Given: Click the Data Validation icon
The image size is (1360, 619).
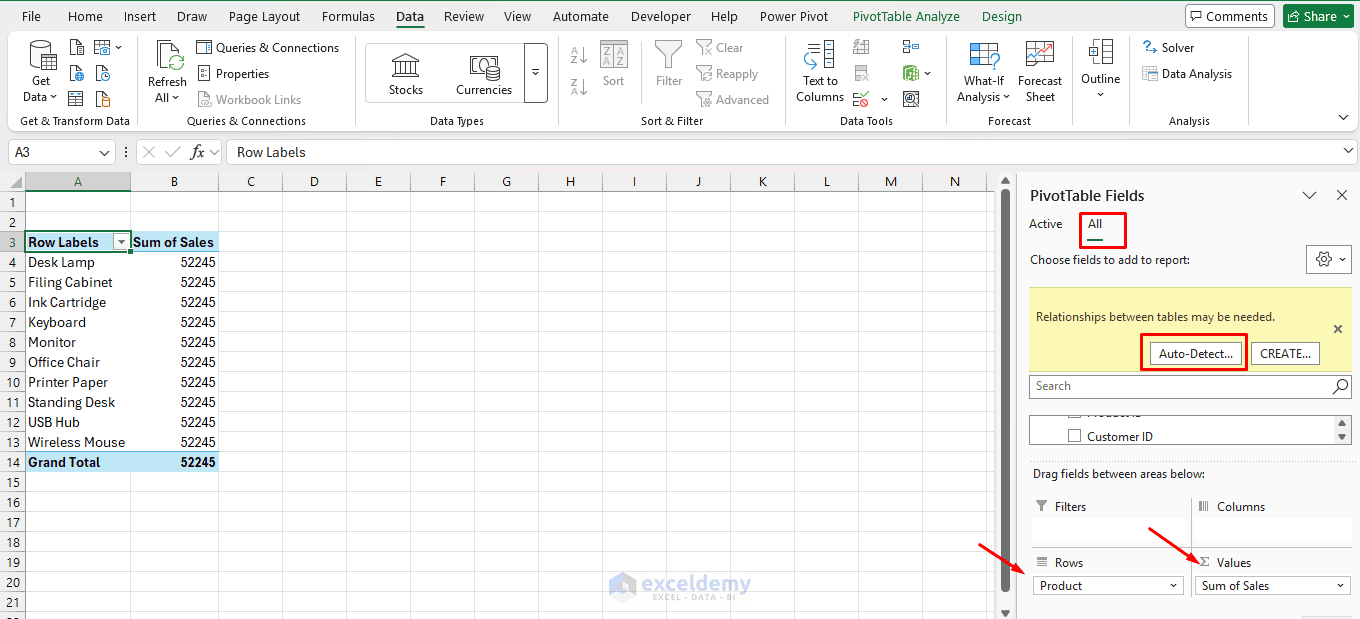Looking at the screenshot, I should pos(861,99).
